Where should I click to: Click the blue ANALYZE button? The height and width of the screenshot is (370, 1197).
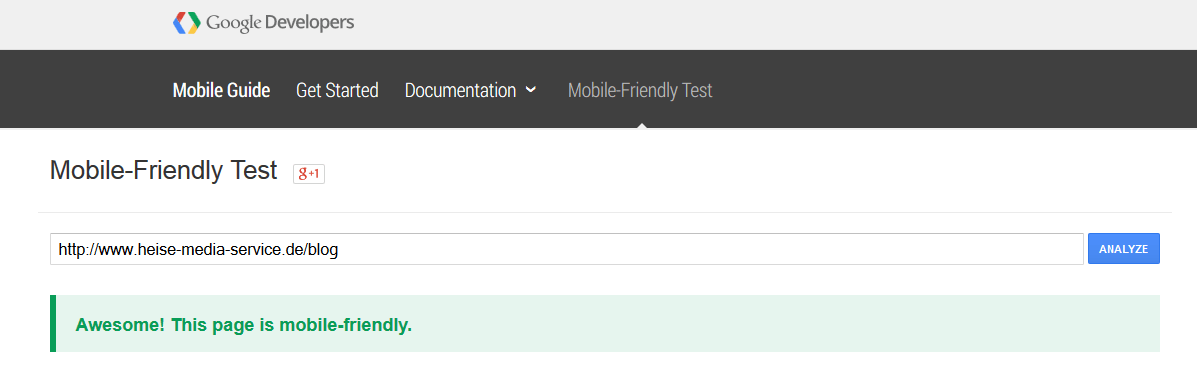point(1124,249)
